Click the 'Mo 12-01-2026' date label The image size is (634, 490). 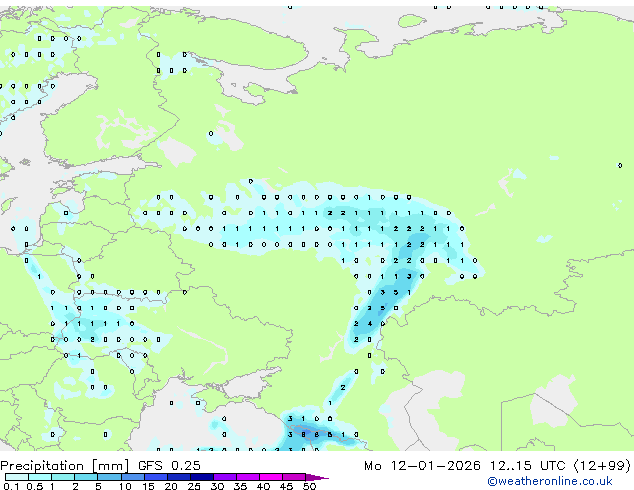(423, 466)
